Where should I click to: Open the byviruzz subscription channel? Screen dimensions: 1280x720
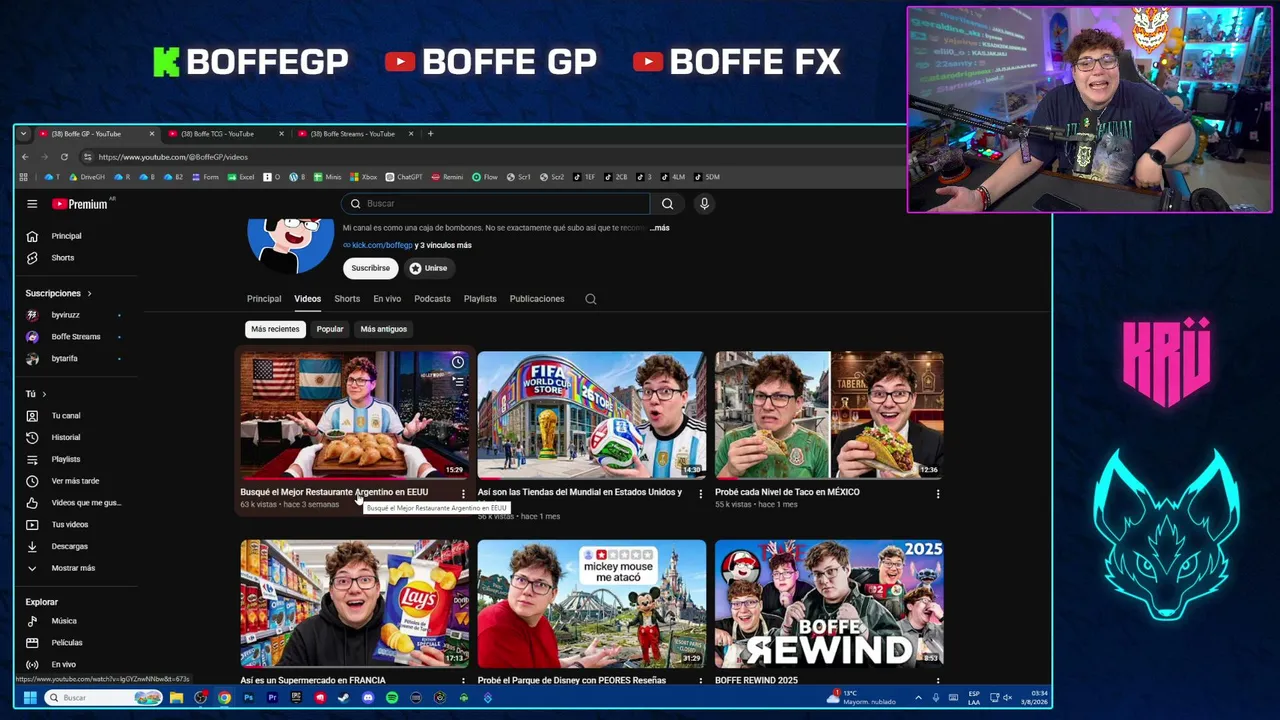[66, 315]
